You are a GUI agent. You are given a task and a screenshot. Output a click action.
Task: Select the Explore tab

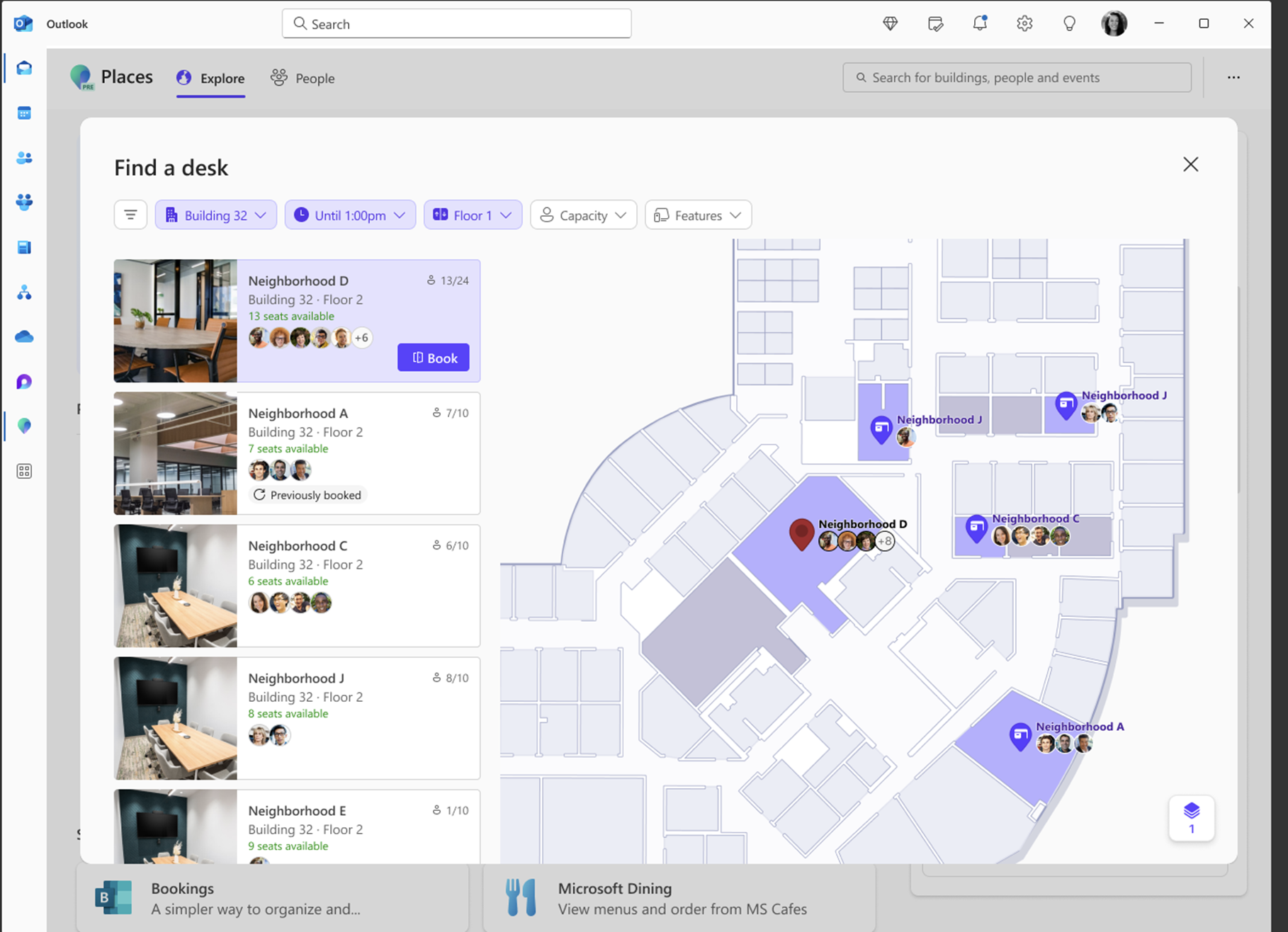click(210, 78)
